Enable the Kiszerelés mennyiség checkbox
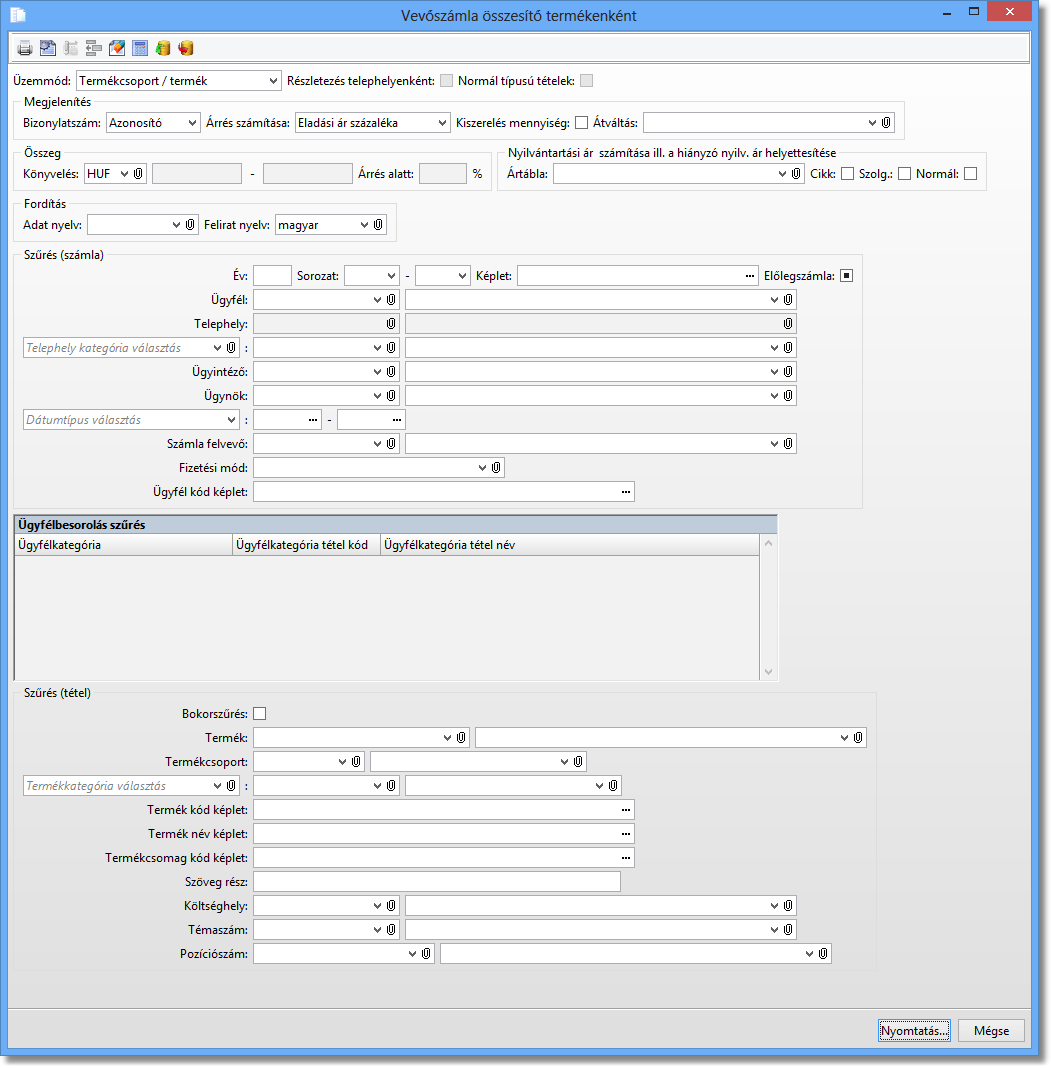Image resolution: width=1051 pixels, height=1068 pixels. pyautogui.click(x=582, y=123)
